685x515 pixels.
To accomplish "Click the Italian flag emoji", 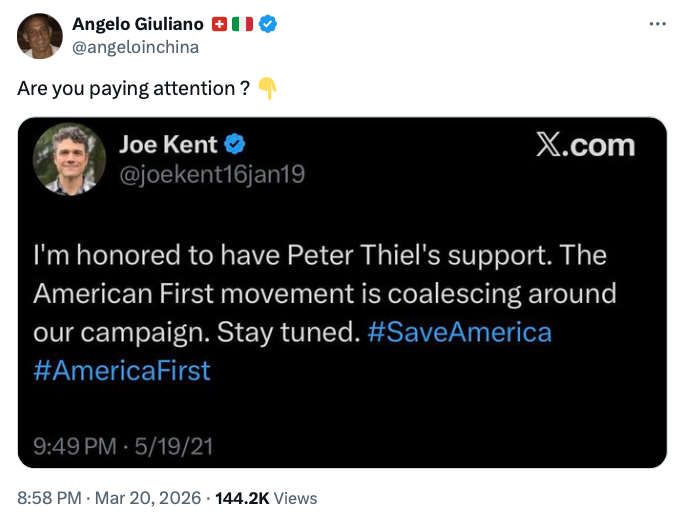I will pyautogui.click(x=242, y=24).
